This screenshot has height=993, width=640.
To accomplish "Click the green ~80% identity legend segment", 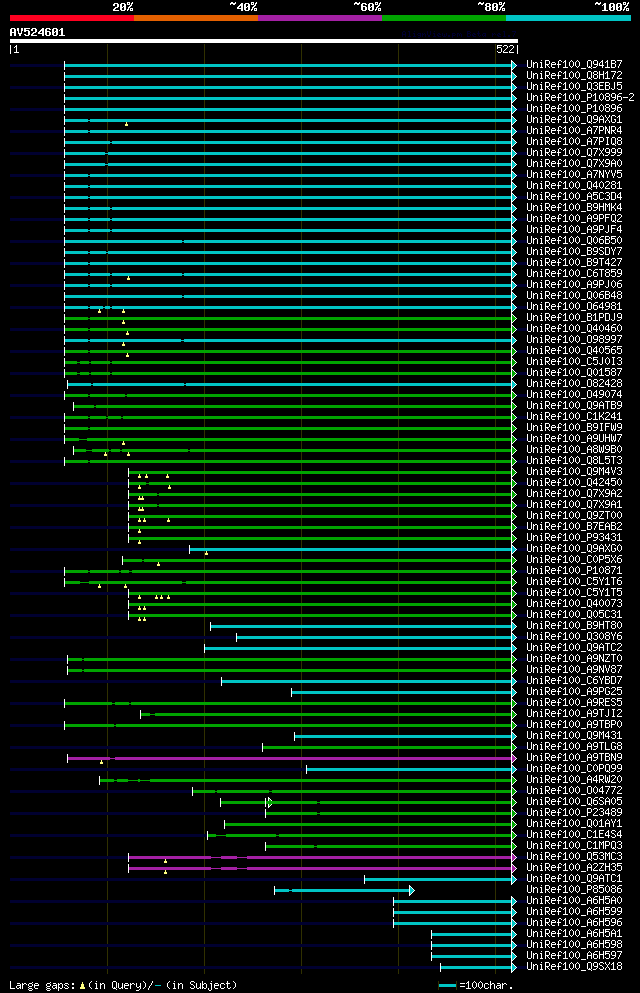I will click(x=444, y=18).
